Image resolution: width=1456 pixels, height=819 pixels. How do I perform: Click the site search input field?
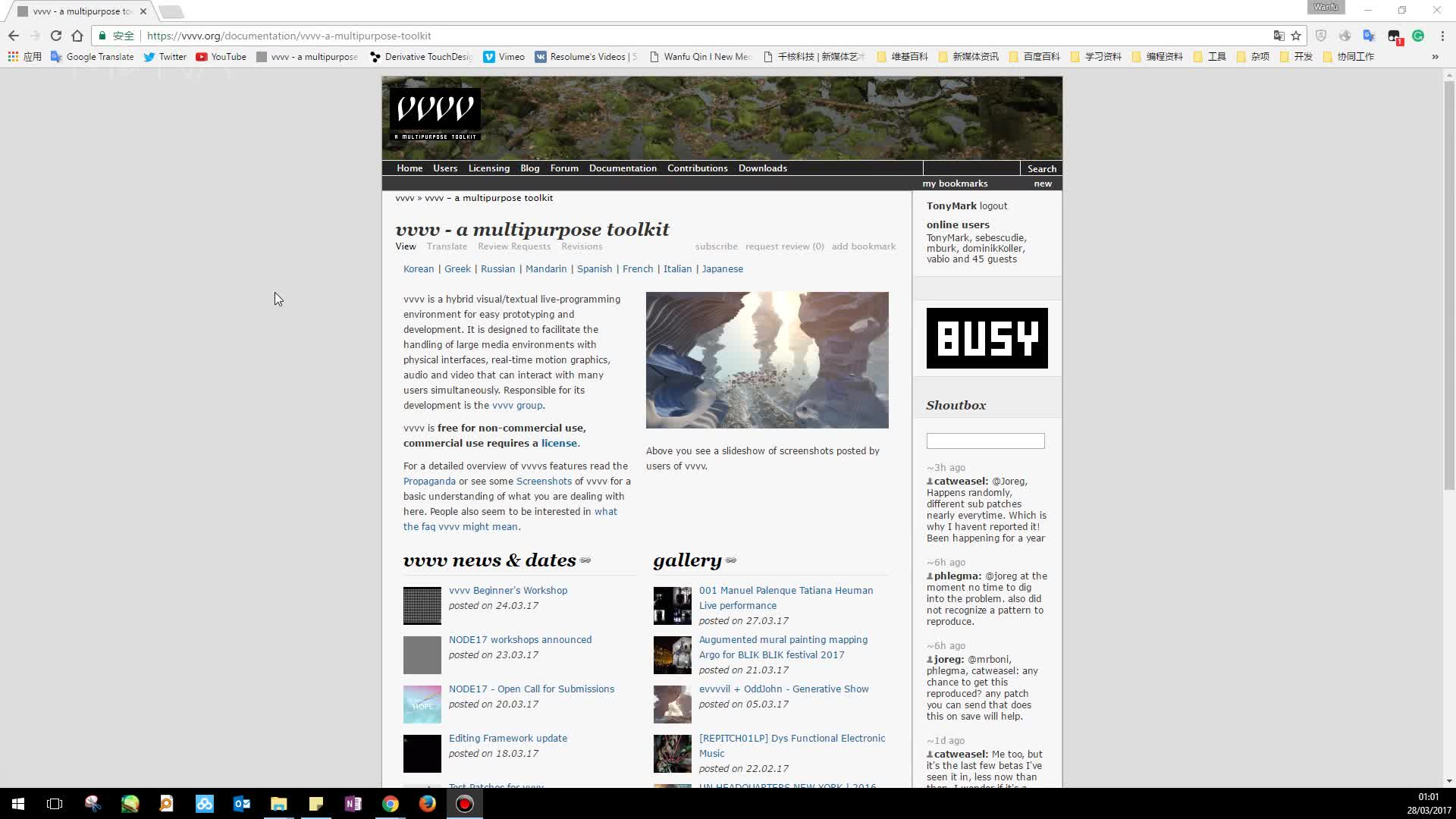click(971, 168)
